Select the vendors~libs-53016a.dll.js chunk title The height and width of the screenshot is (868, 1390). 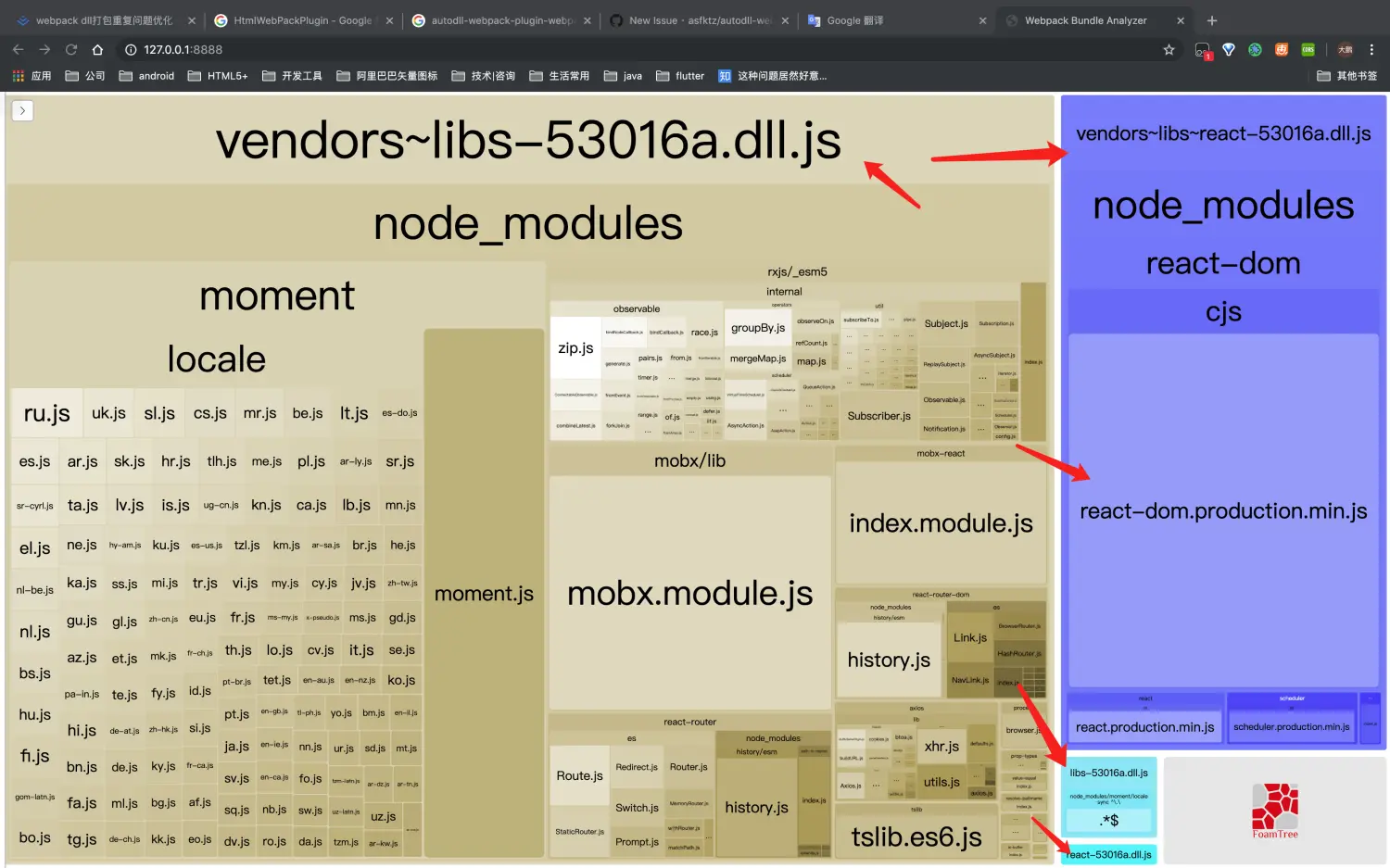click(x=528, y=141)
